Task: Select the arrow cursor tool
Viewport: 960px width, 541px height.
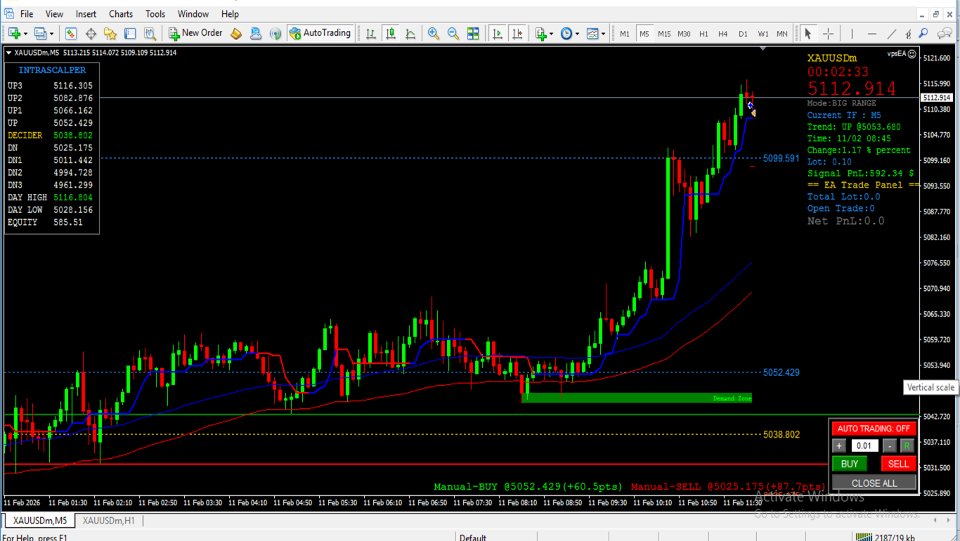Action: click(x=808, y=33)
